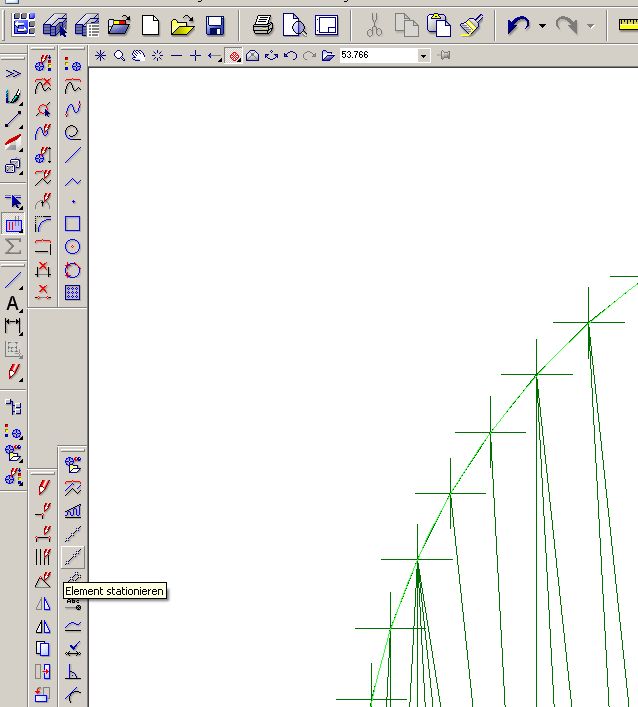638x707 pixels.
Task: Click the checkmark with double arrow icon
Action: coord(73,649)
